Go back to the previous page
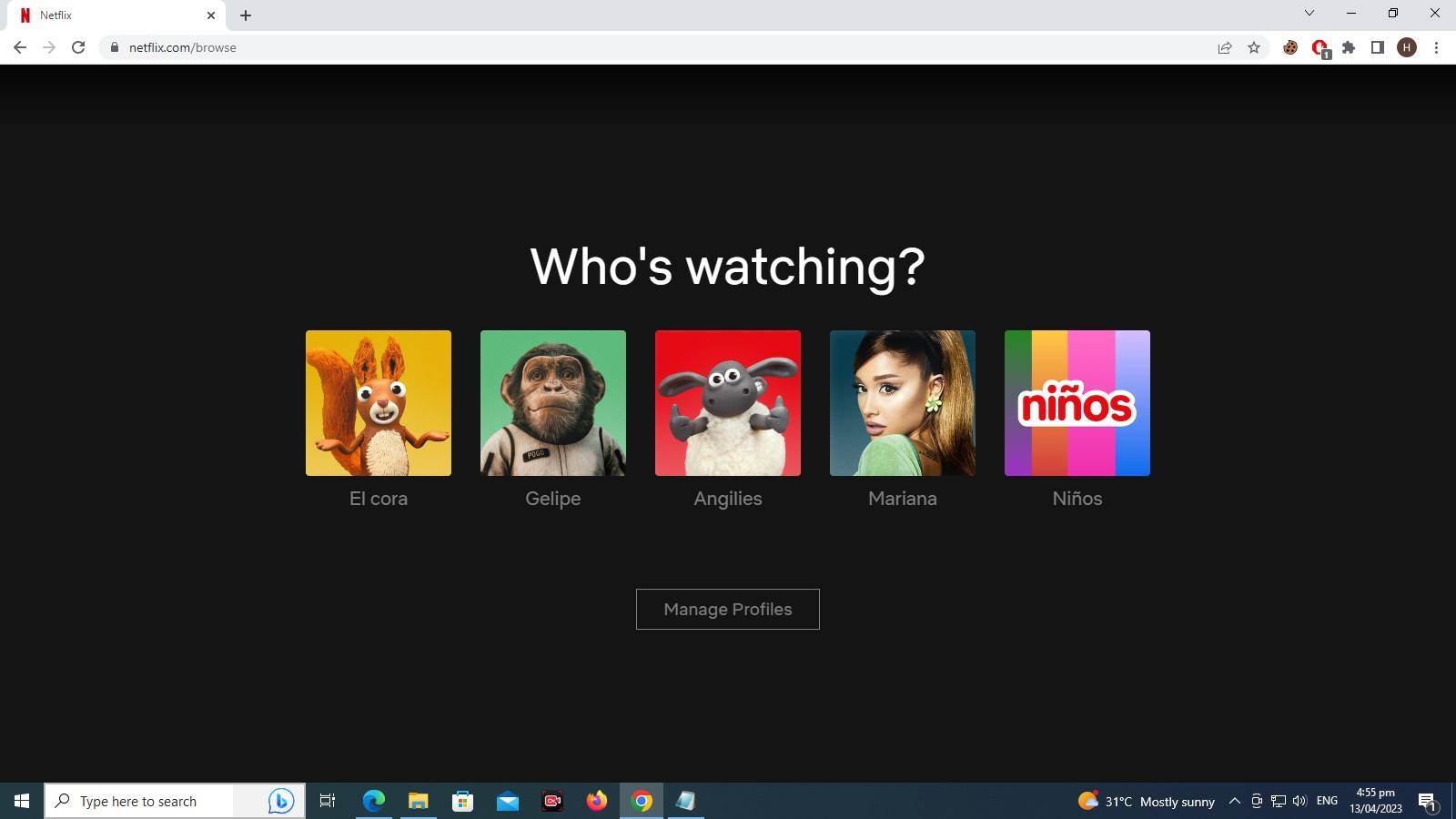 coord(20,47)
